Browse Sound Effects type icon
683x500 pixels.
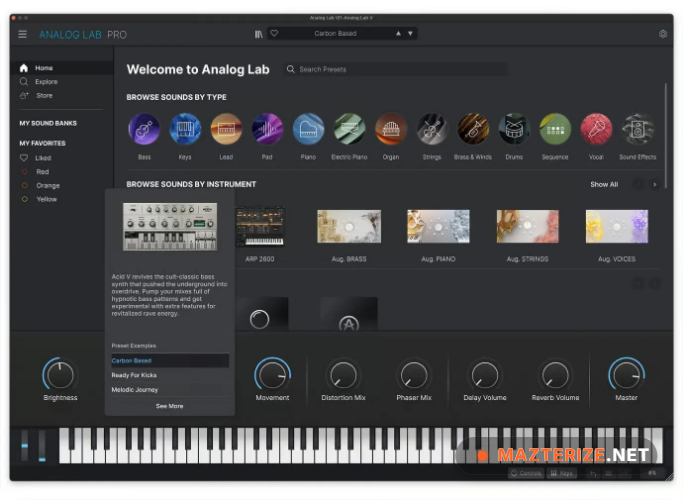(x=638, y=129)
